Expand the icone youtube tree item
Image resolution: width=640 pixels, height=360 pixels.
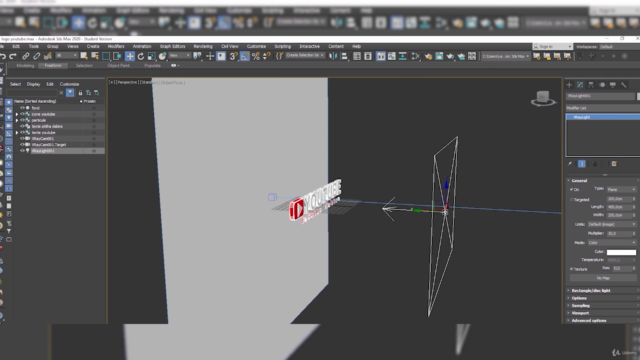tap(17, 114)
